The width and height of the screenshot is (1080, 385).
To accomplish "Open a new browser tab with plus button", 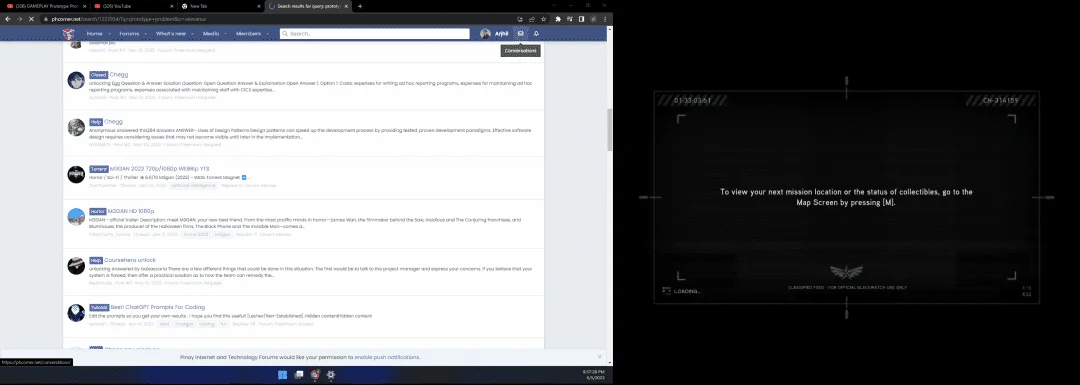I will (x=360, y=6).
